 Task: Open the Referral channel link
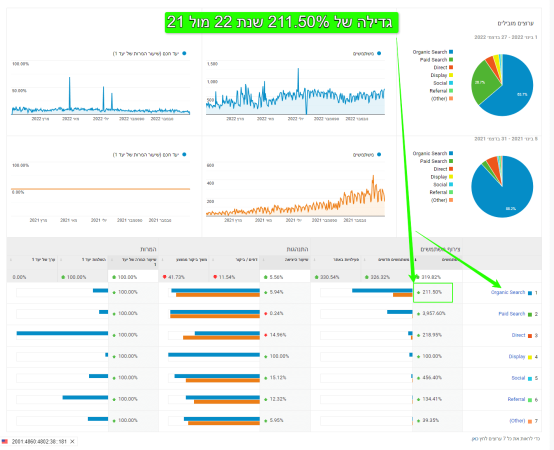516,399
